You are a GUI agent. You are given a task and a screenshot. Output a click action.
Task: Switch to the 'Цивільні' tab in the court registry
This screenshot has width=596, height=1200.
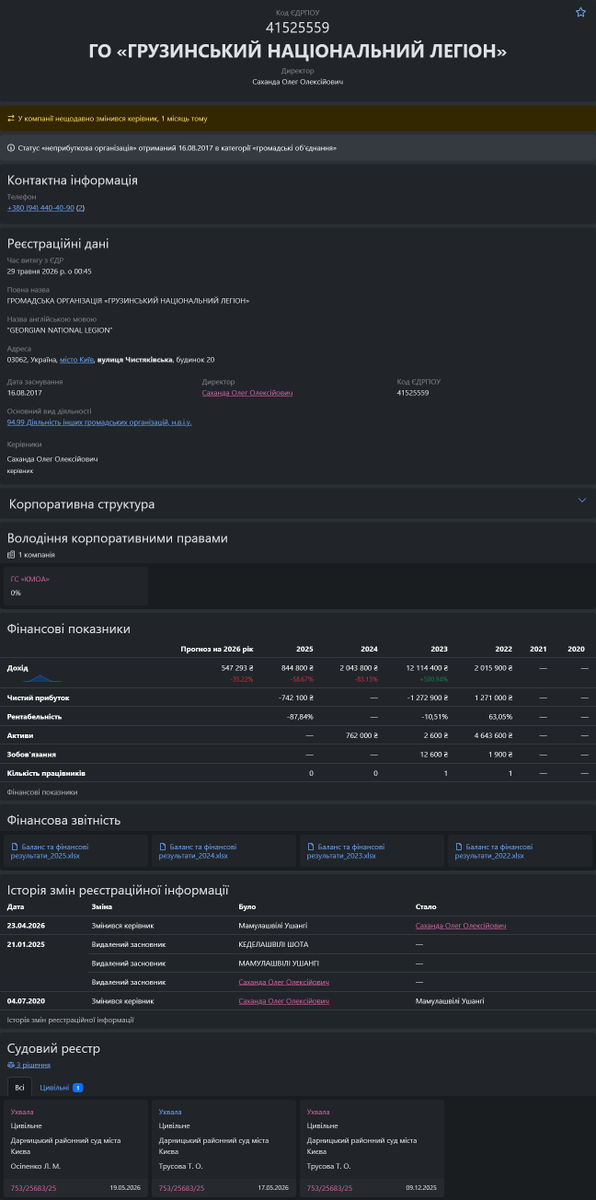coord(61,1087)
